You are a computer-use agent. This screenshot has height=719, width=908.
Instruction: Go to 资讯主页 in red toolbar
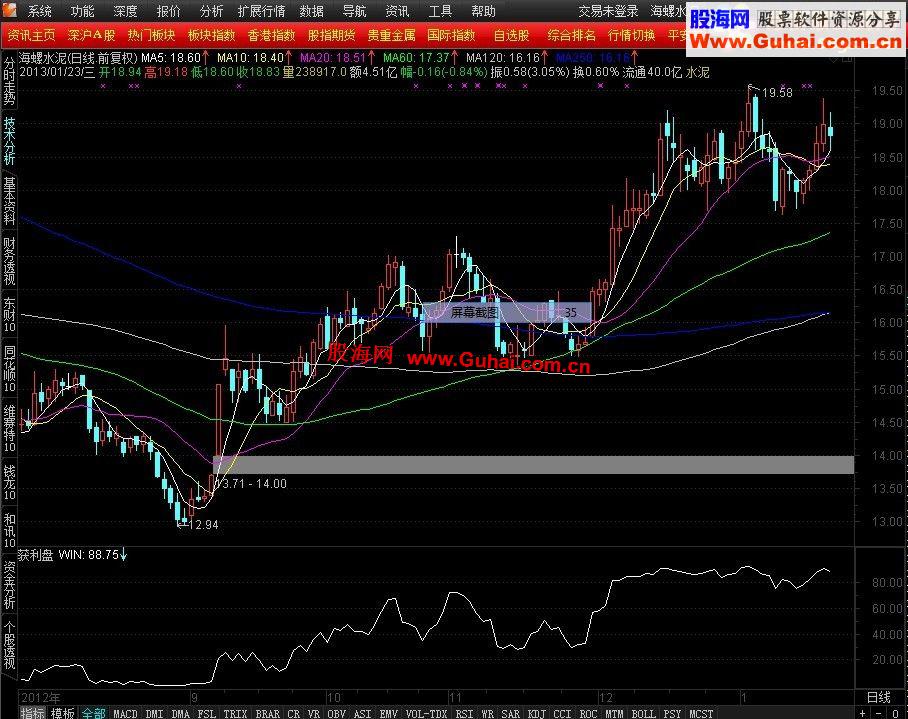pyautogui.click(x=31, y=35)
